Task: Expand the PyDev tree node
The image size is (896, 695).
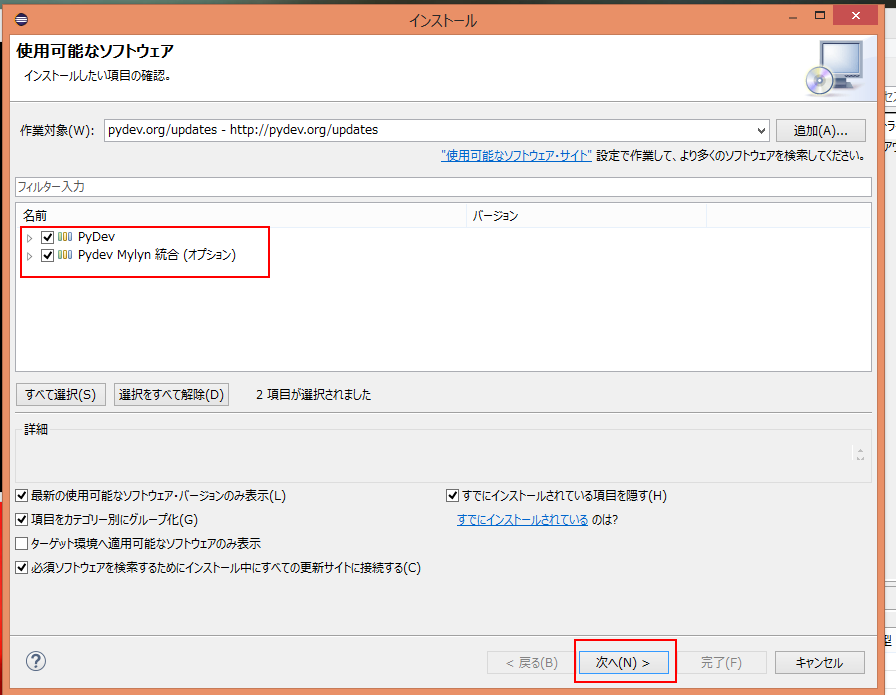Action: click(x=30, y=238)
